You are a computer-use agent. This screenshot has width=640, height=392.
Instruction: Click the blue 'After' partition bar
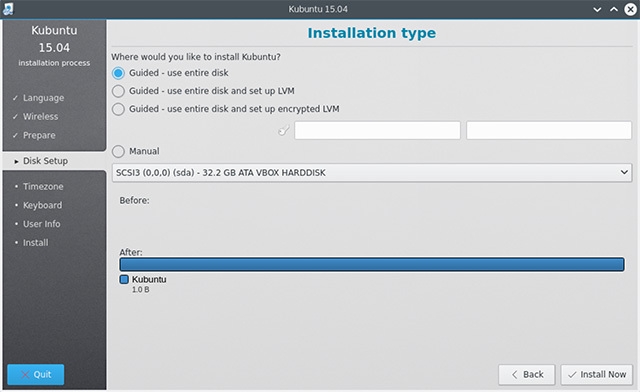[372, 264]
